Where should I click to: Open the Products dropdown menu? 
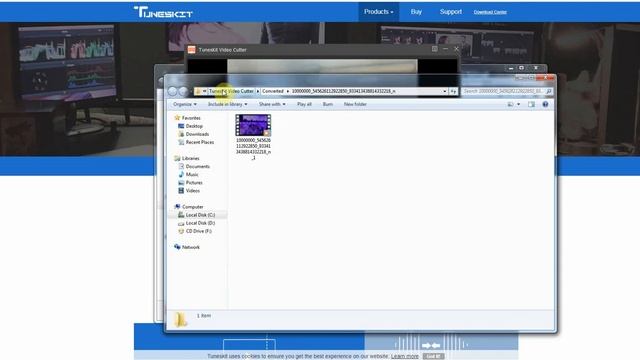tap(378, 12)
